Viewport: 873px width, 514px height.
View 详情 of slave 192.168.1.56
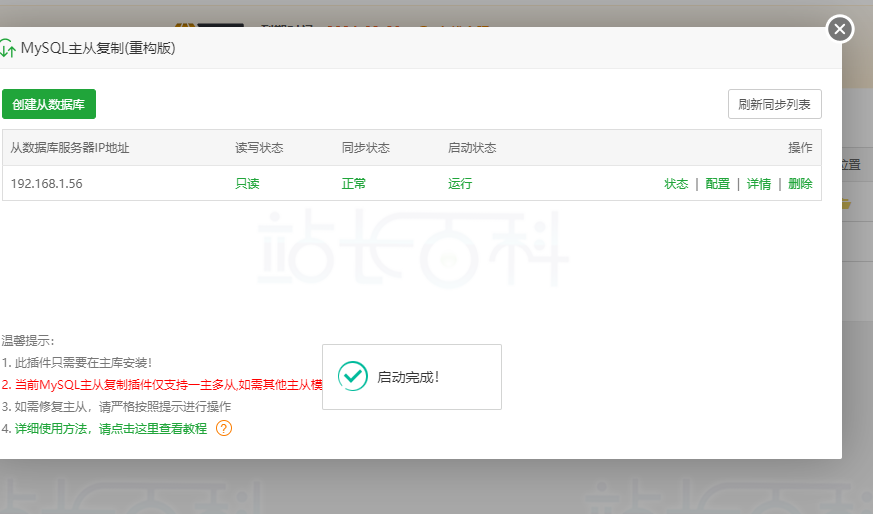[759, 184]
